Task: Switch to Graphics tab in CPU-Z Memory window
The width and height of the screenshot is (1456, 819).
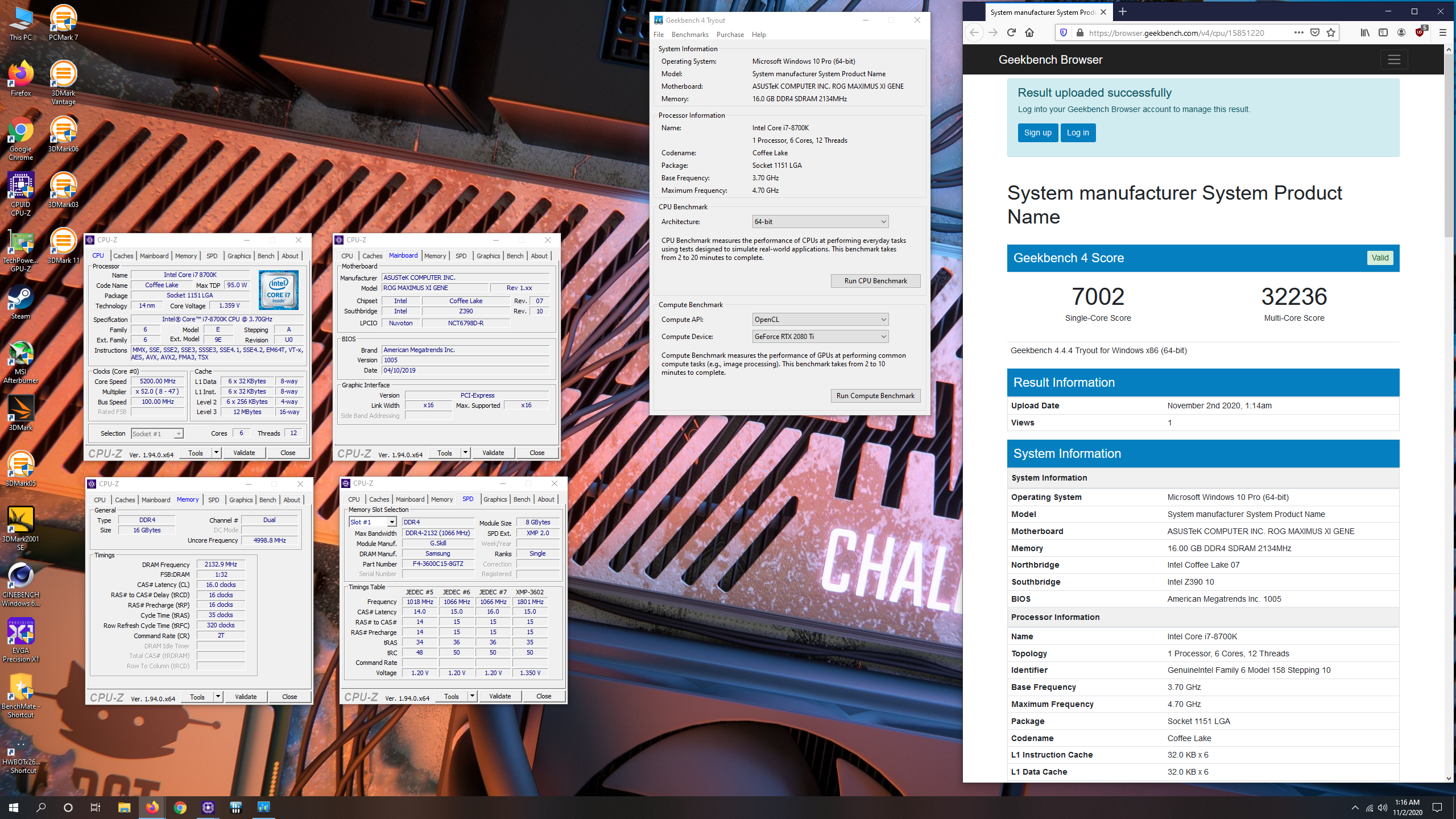Action: point(241,500)
